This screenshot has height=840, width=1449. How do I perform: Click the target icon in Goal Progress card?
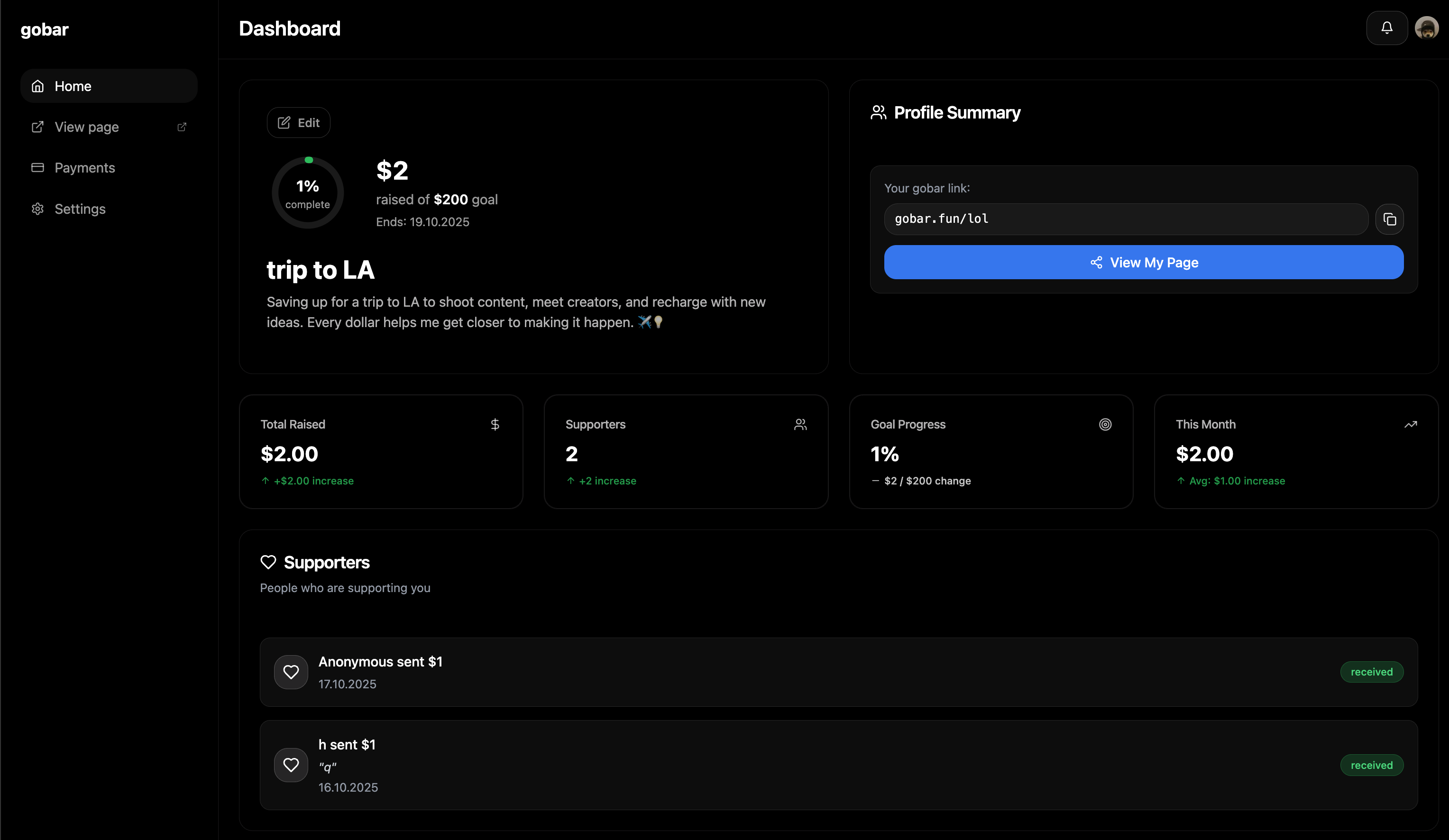pos(1105,424)
